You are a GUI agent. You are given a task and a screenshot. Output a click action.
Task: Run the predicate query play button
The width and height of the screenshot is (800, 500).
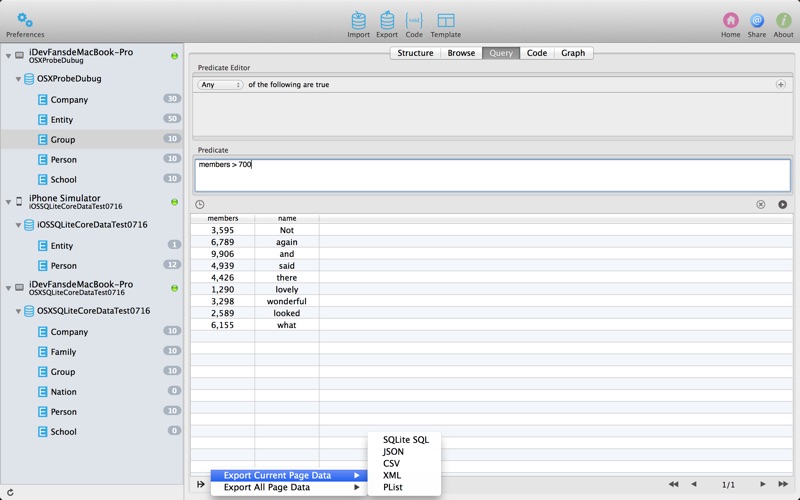point(782,205)
